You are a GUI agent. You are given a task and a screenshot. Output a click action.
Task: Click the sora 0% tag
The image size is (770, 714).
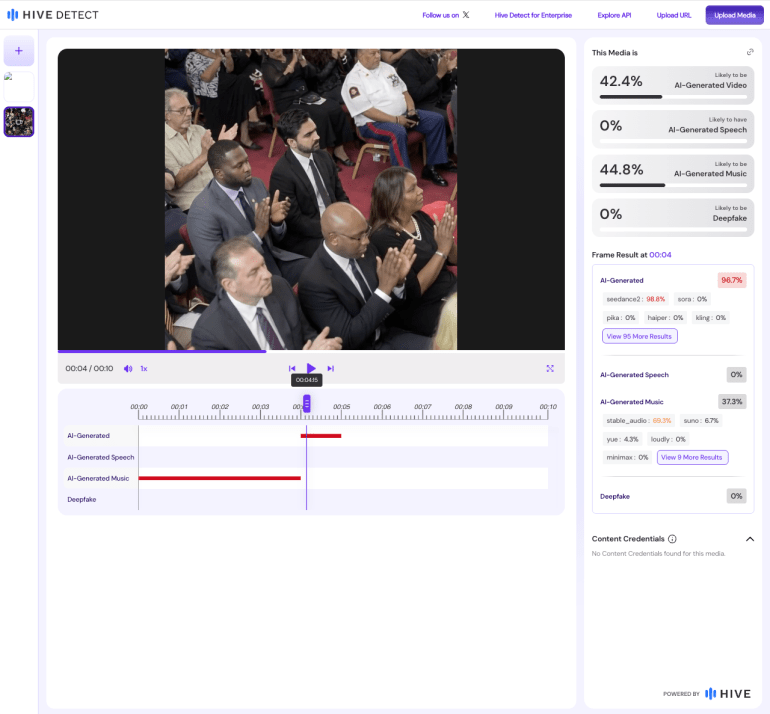(692, 299)
